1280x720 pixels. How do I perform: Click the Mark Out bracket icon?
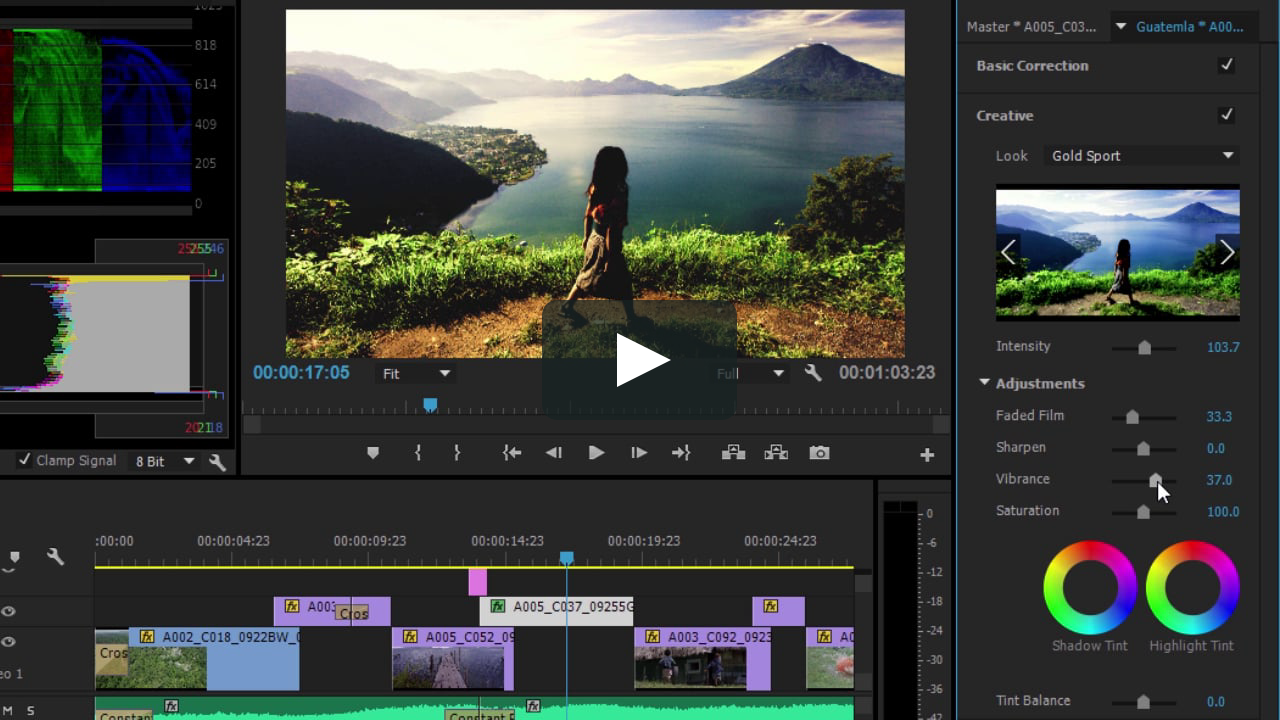457,453
